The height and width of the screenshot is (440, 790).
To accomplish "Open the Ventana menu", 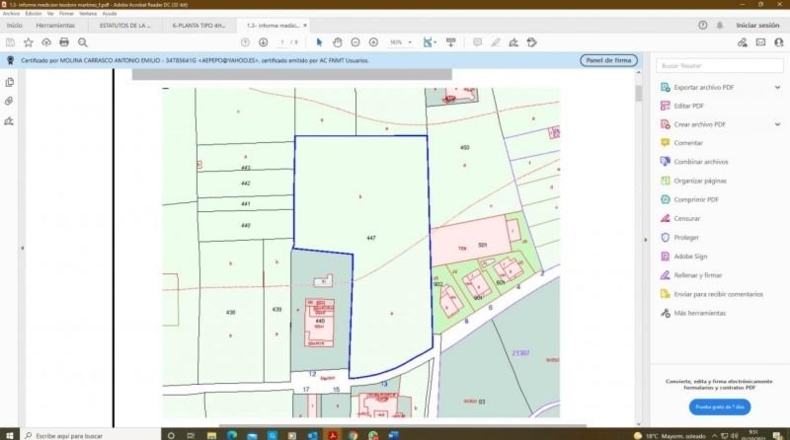I will coord(88,14).
